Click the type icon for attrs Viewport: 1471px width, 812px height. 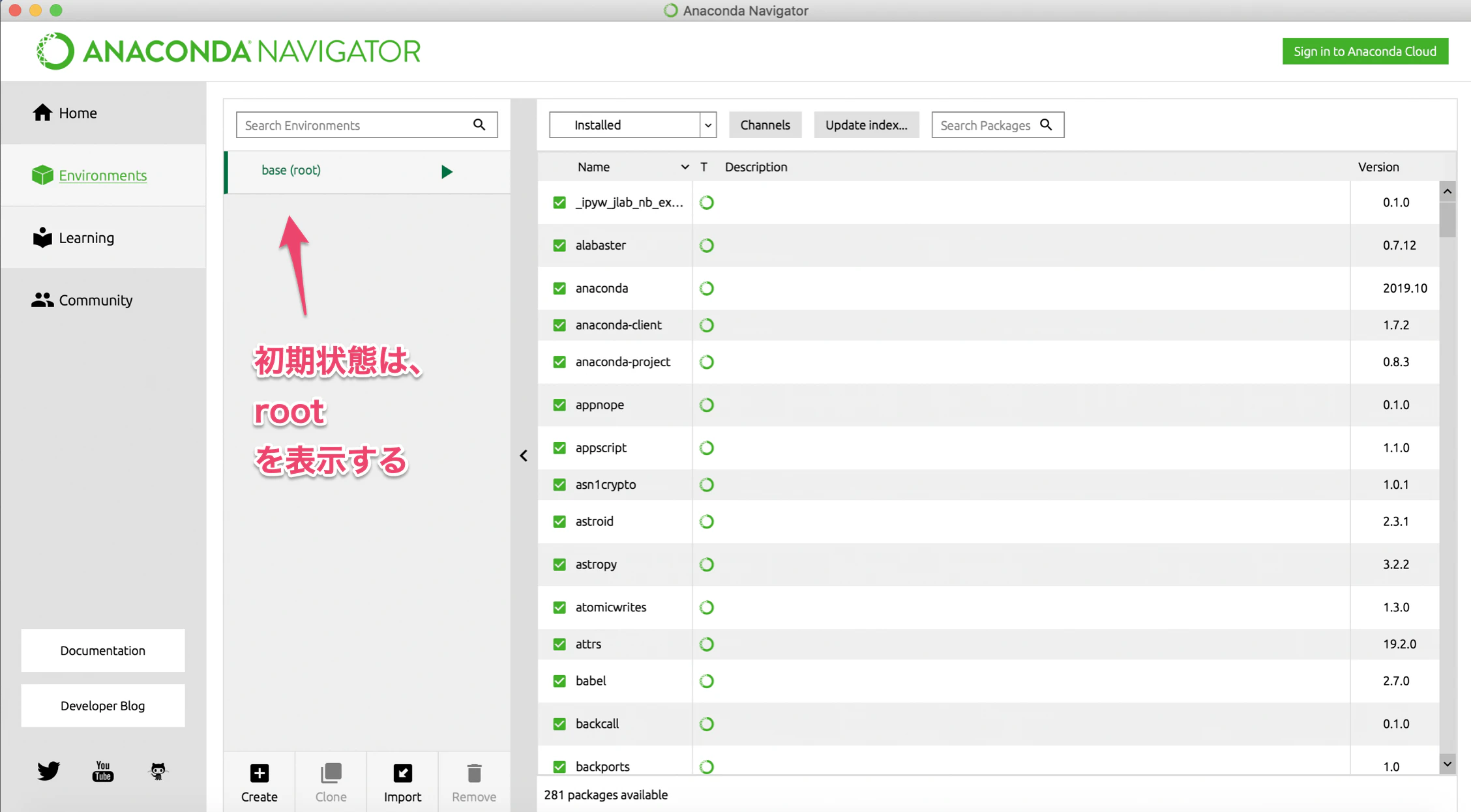click(x=707, y=645)
